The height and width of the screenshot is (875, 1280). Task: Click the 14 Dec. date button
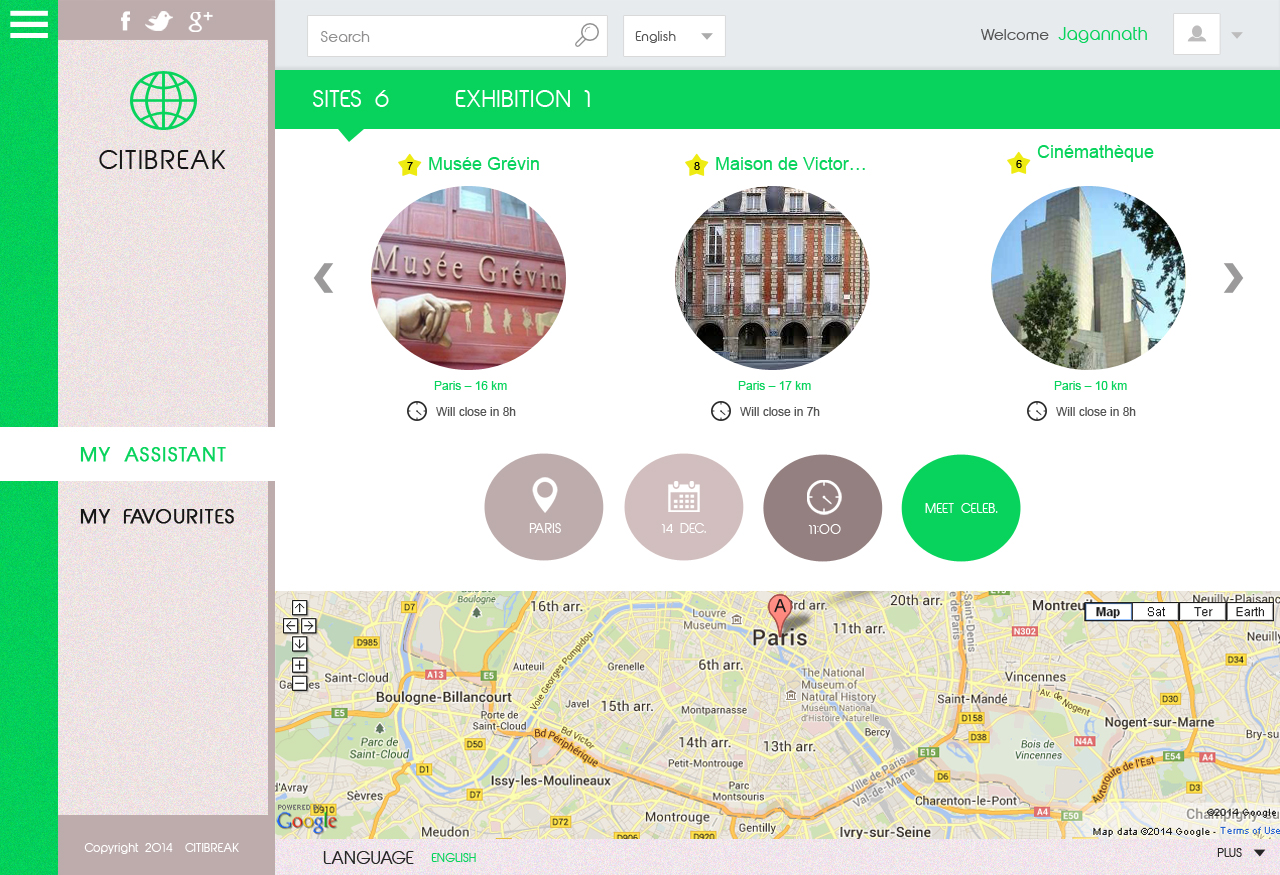click(x=684, y=507)
